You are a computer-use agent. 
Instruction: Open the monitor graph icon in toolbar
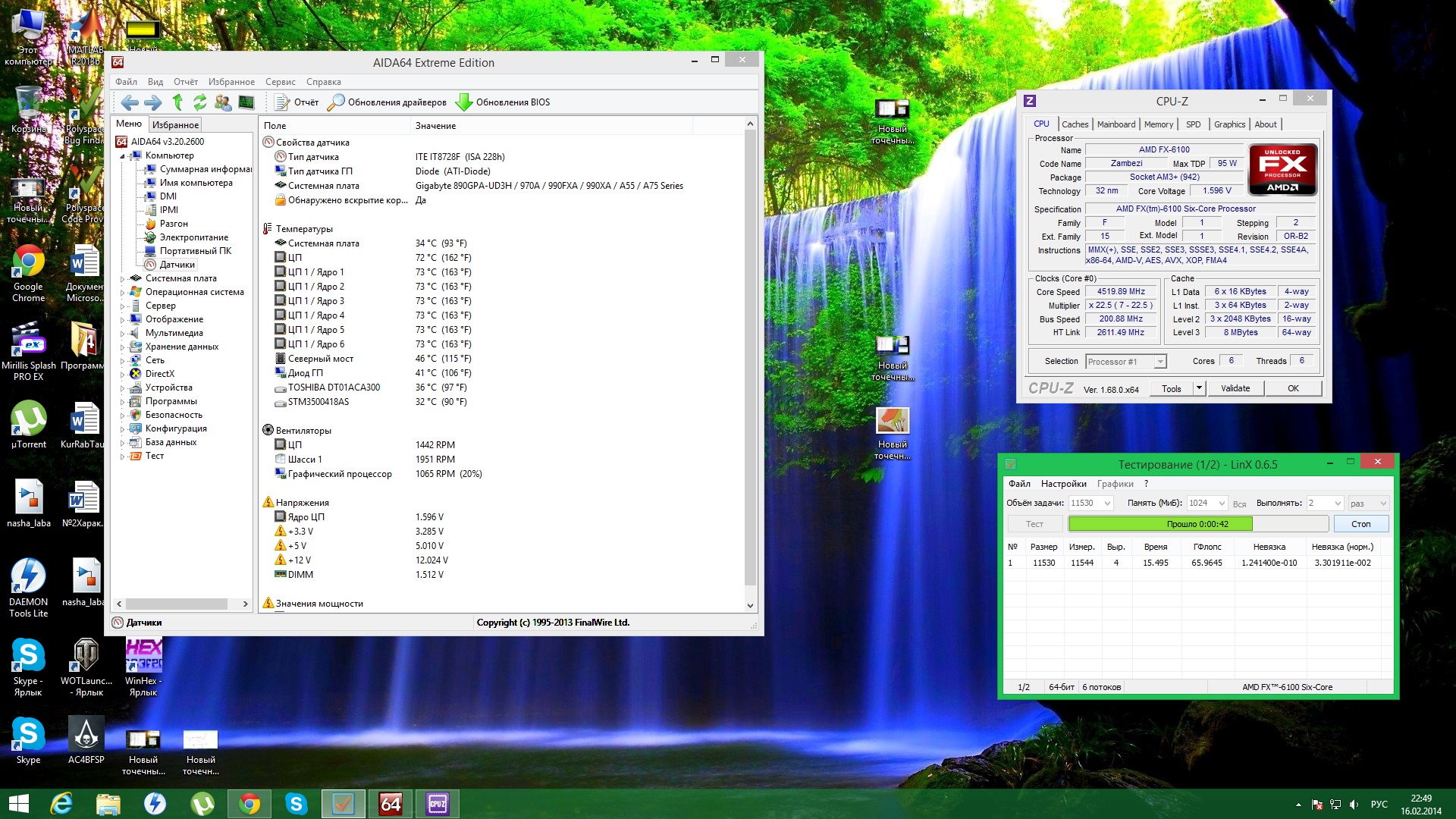(246, 102)
